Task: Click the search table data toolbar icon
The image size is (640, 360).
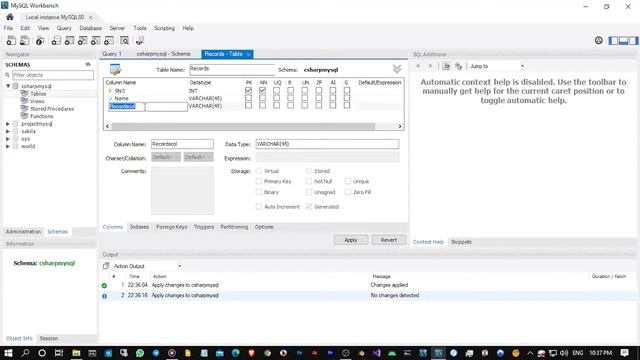Action: pyautogui.click(x=124, y=40)
